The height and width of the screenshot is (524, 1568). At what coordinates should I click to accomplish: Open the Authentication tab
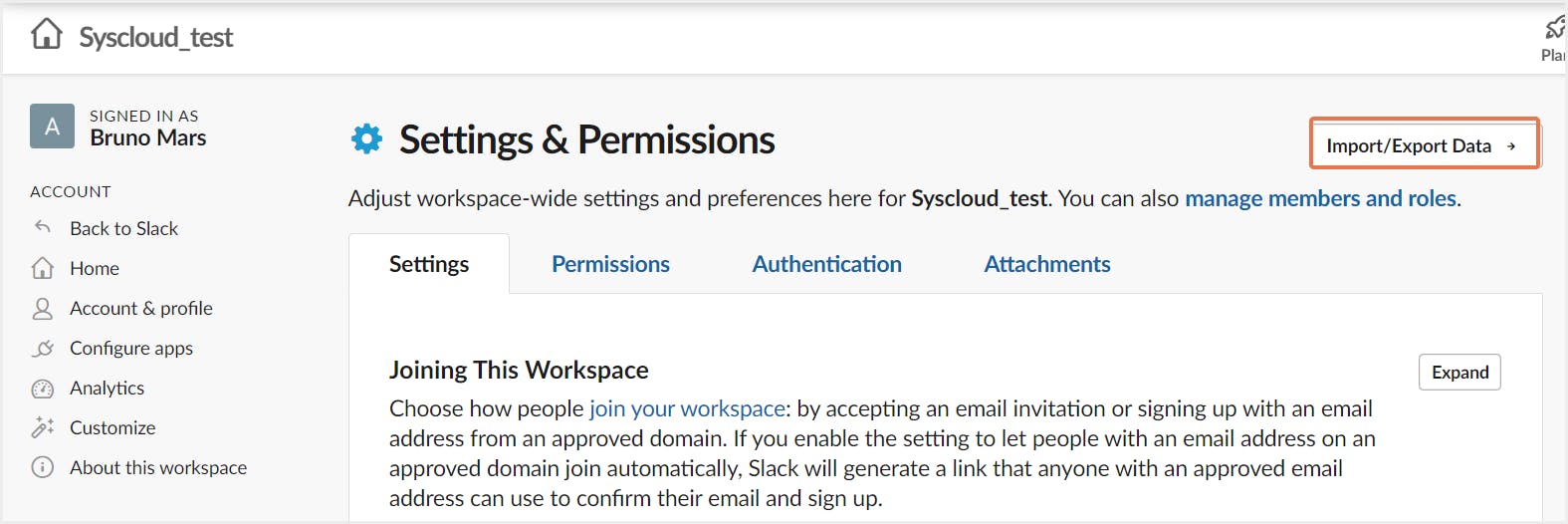coord(826,264)
